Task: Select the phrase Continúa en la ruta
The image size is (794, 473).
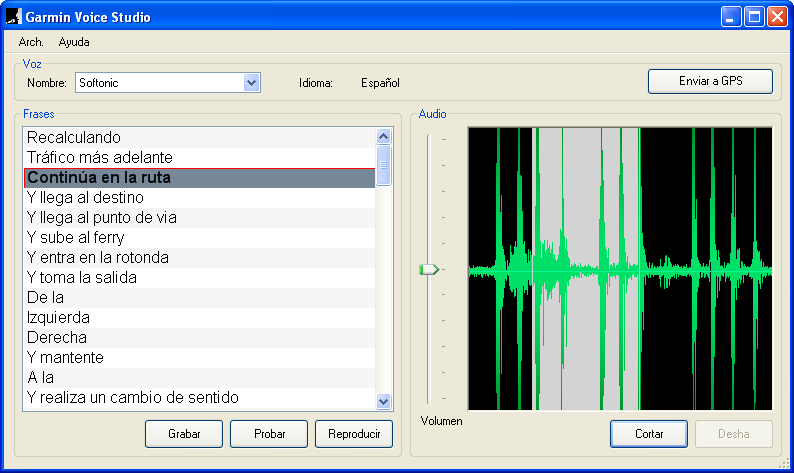Action: [x=199, y=178]
